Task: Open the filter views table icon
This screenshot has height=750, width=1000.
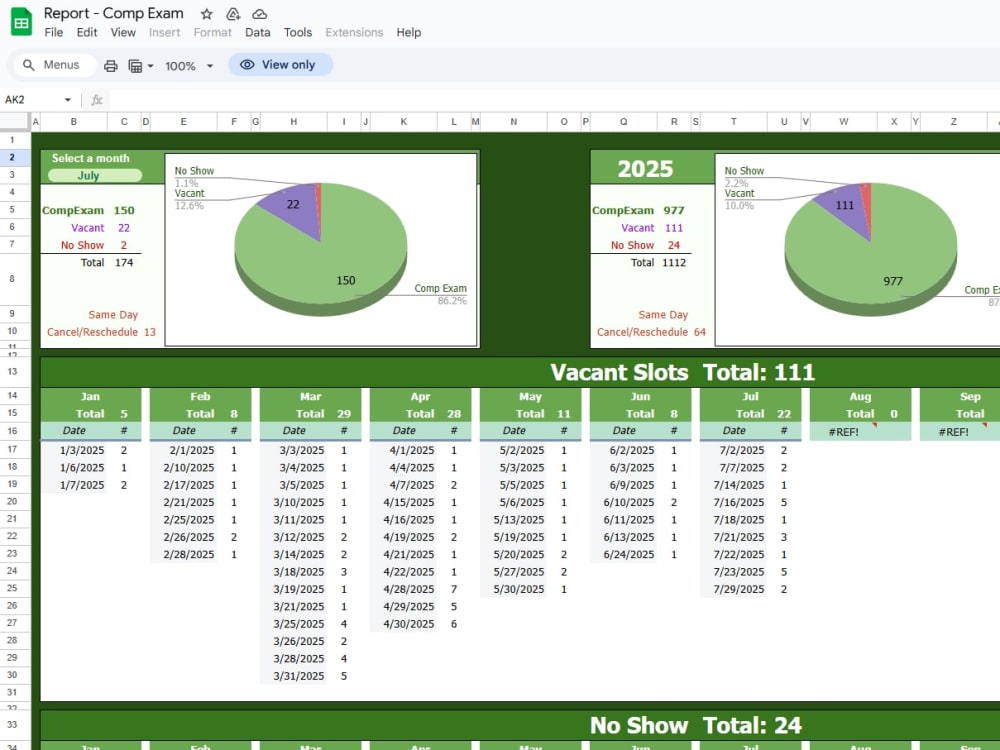Action: coord(135,66)
